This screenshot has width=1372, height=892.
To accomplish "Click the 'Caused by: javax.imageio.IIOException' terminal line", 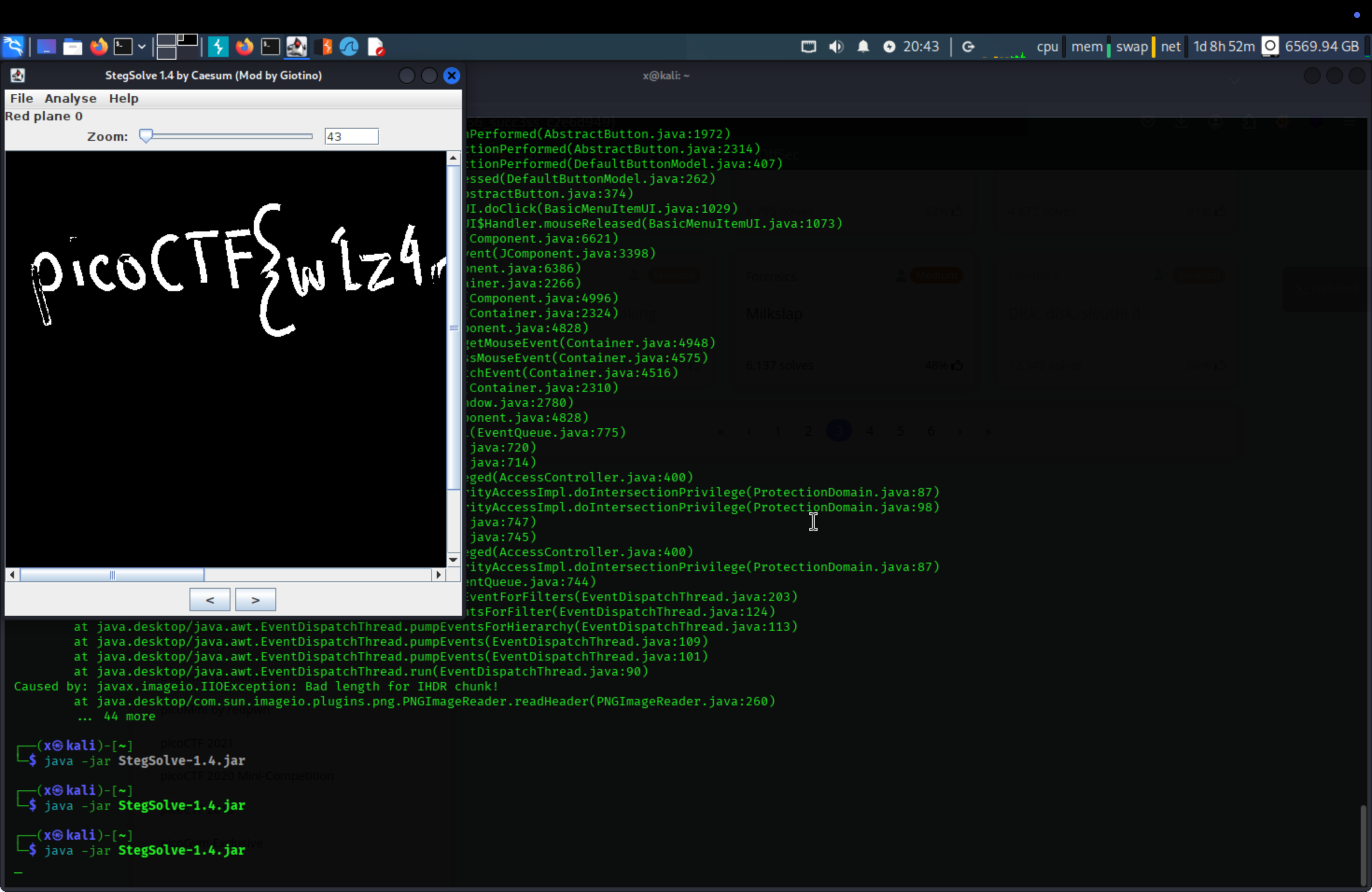I will tap(256, 686).
